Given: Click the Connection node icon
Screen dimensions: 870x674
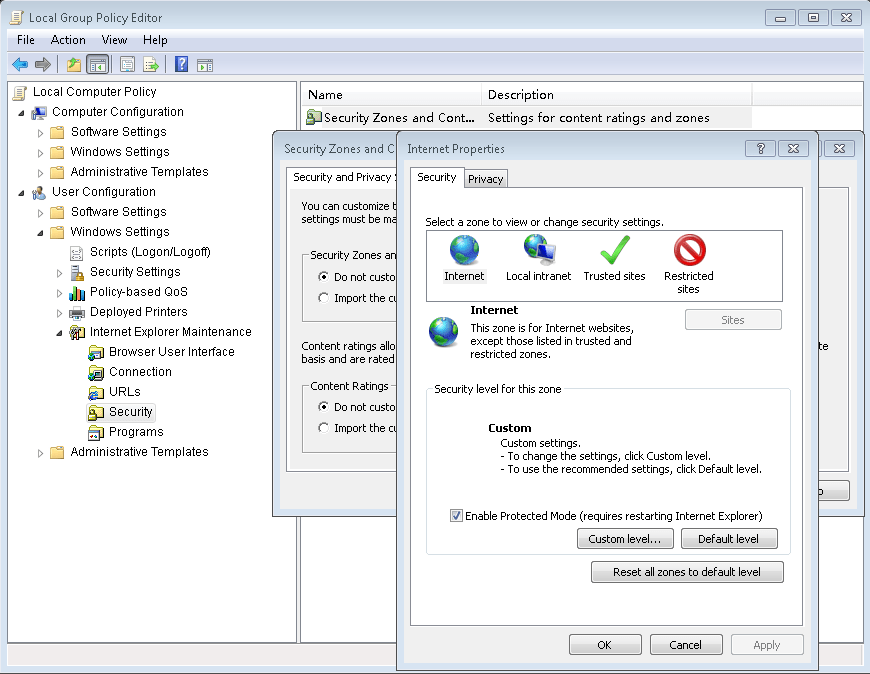Looking at the screenshot, I should pos(95,372).
